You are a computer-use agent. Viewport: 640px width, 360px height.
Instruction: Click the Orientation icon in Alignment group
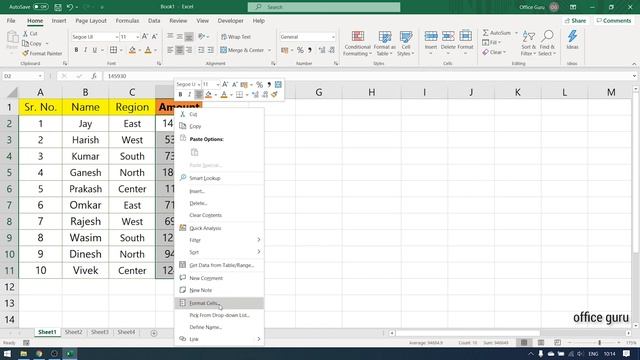(x=201, y=37)
